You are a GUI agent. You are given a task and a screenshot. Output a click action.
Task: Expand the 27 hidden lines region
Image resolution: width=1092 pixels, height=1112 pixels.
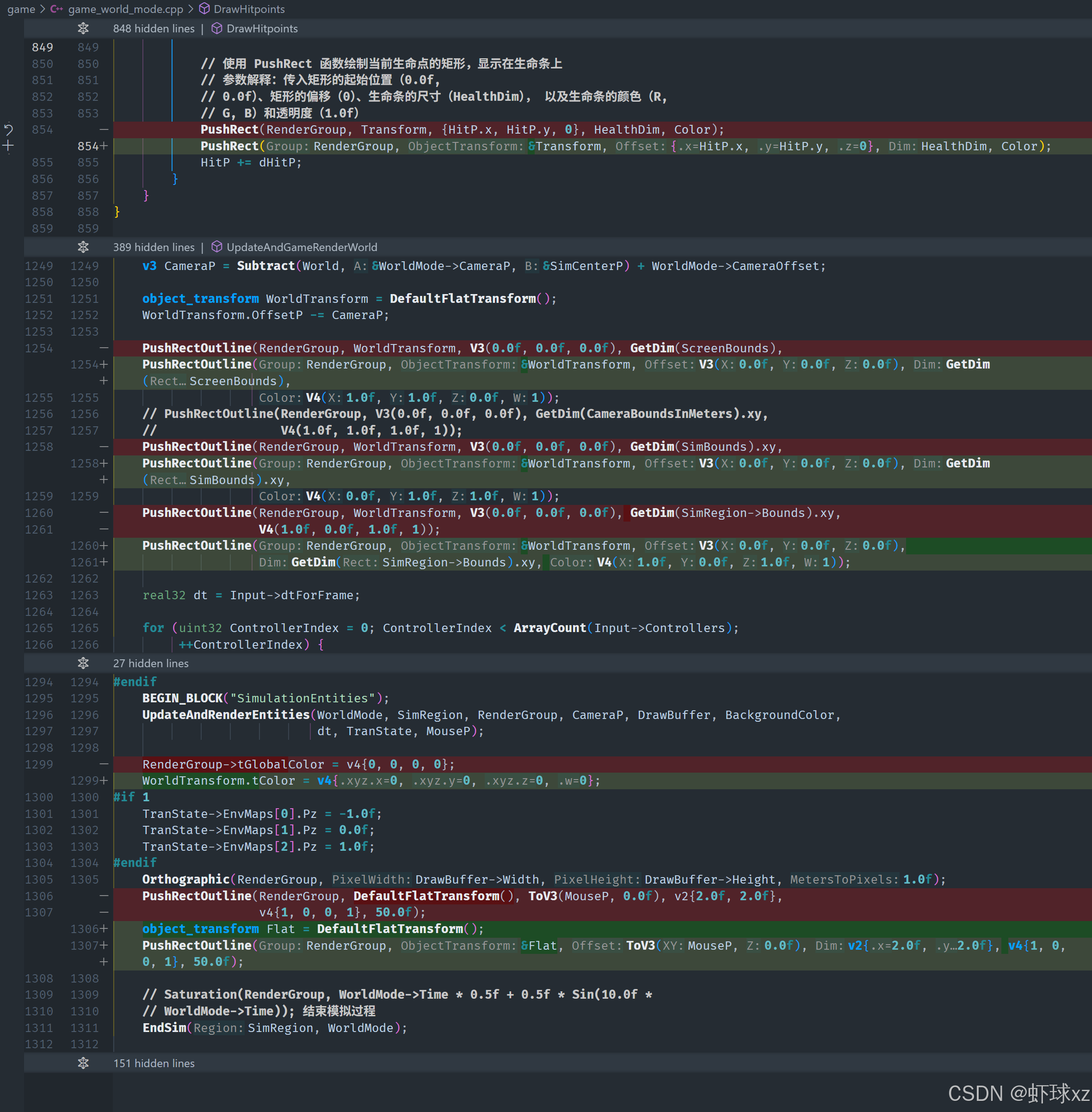tap(151, 663)
